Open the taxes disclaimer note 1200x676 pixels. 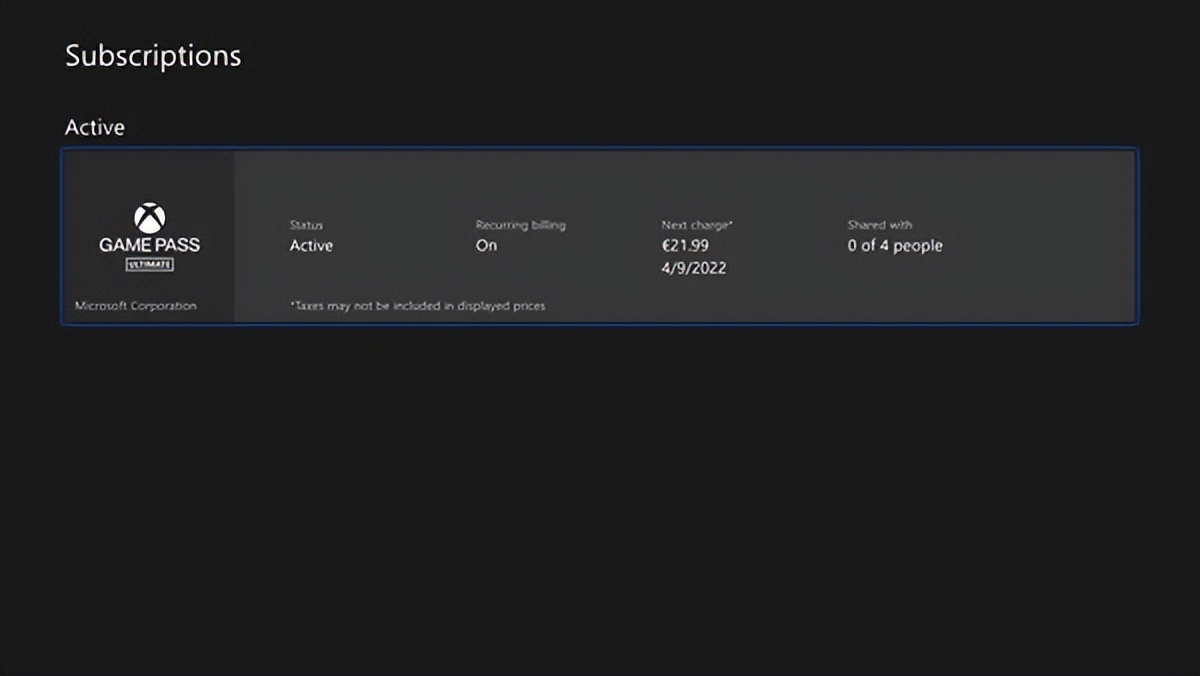click(418, 305)
